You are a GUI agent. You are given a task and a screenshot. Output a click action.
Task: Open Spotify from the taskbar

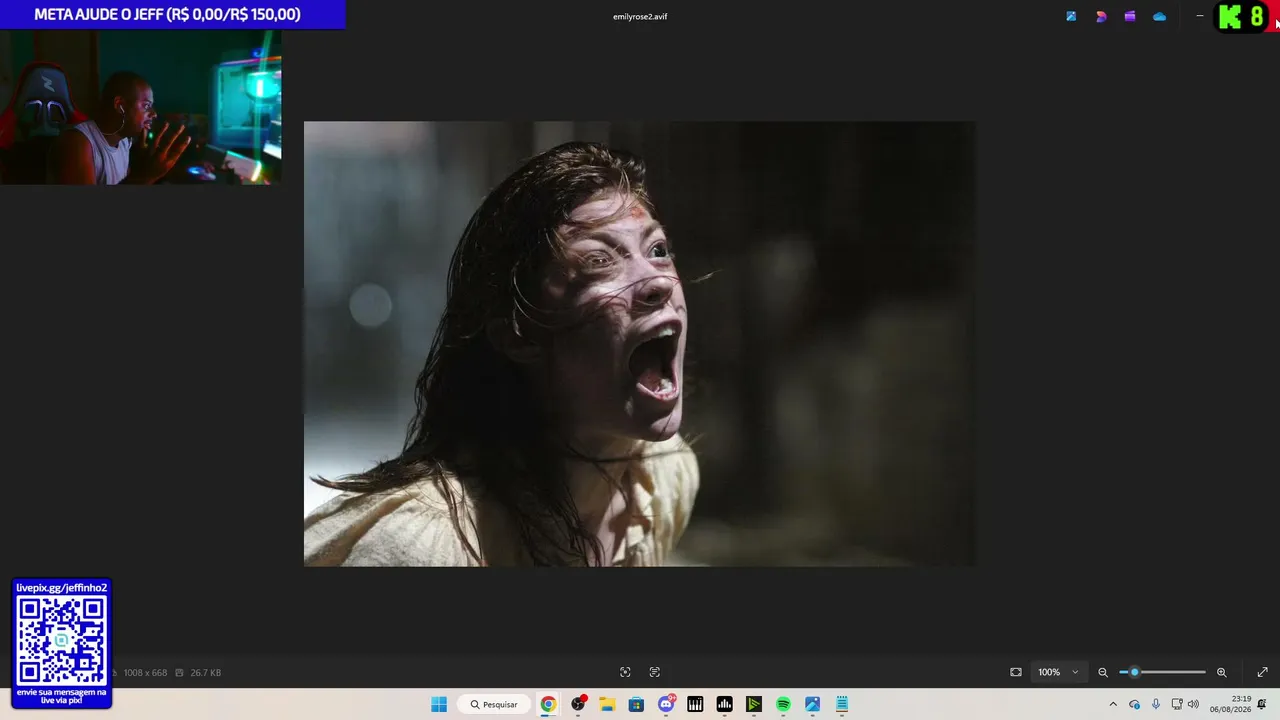[x=783, y=704]
